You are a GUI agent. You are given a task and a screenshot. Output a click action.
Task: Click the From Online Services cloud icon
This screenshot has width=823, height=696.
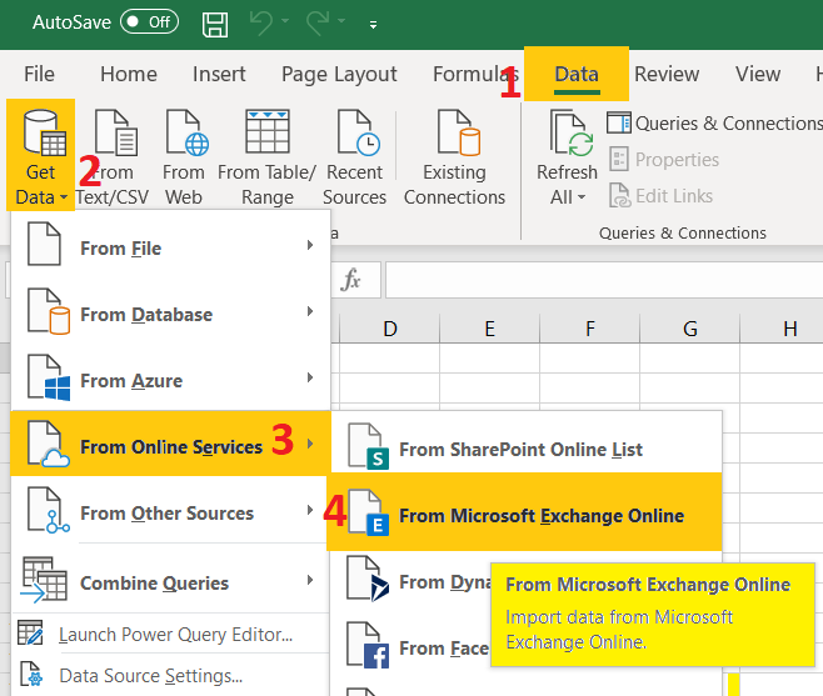pos(48,444)
